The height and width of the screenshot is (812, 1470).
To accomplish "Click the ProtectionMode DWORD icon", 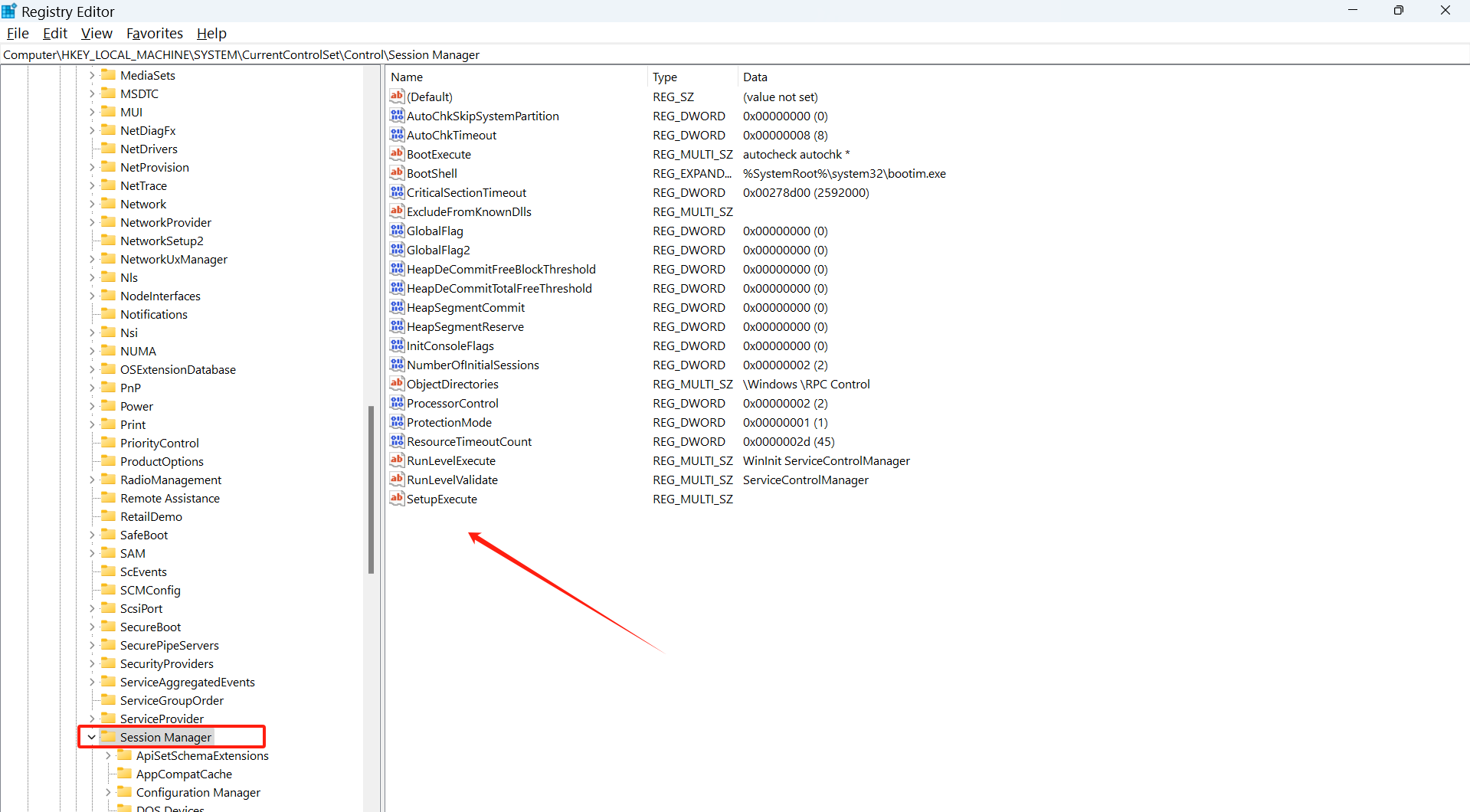I will click(x=397, y=421).
